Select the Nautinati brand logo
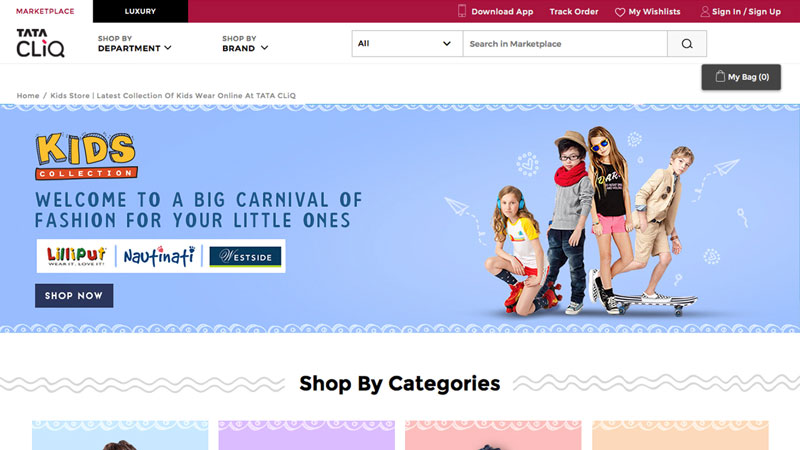Screen dimensions: 800x450 tap(159, 256)
